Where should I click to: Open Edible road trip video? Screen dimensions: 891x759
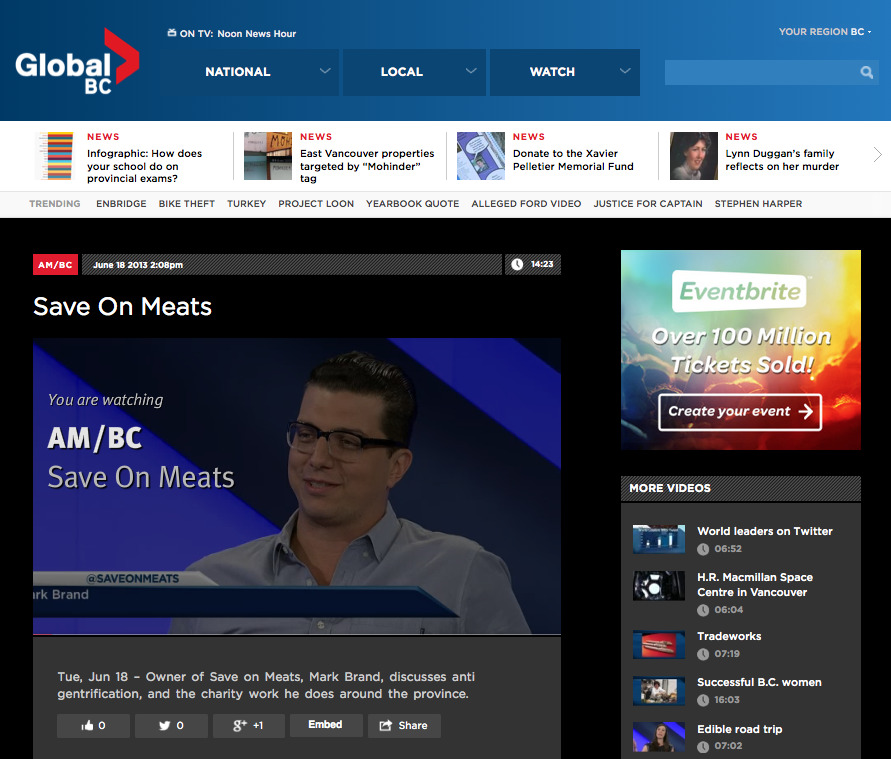pyautogui.click(x=739, y=729)
